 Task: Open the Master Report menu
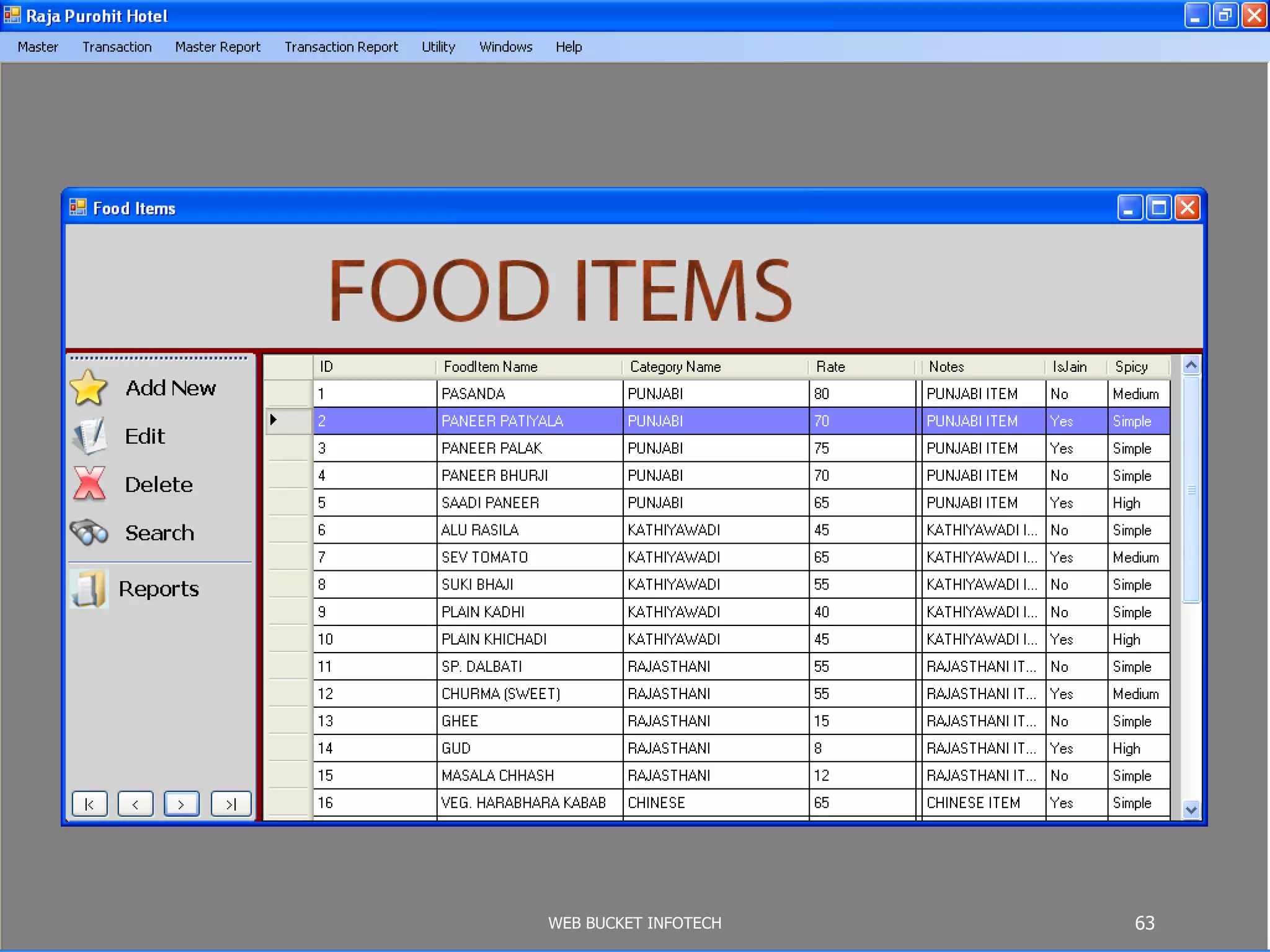tap(218, 47)
